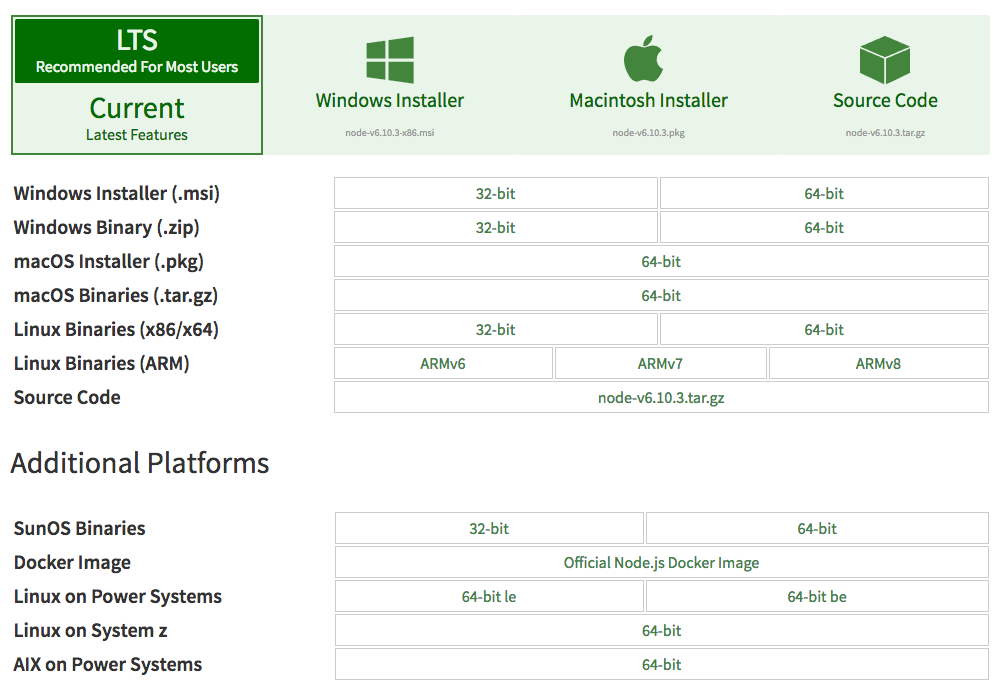The width and height of the screenshot is (1006, 696).
Task: Open the Windows Installer link
Action: (389, 100)
